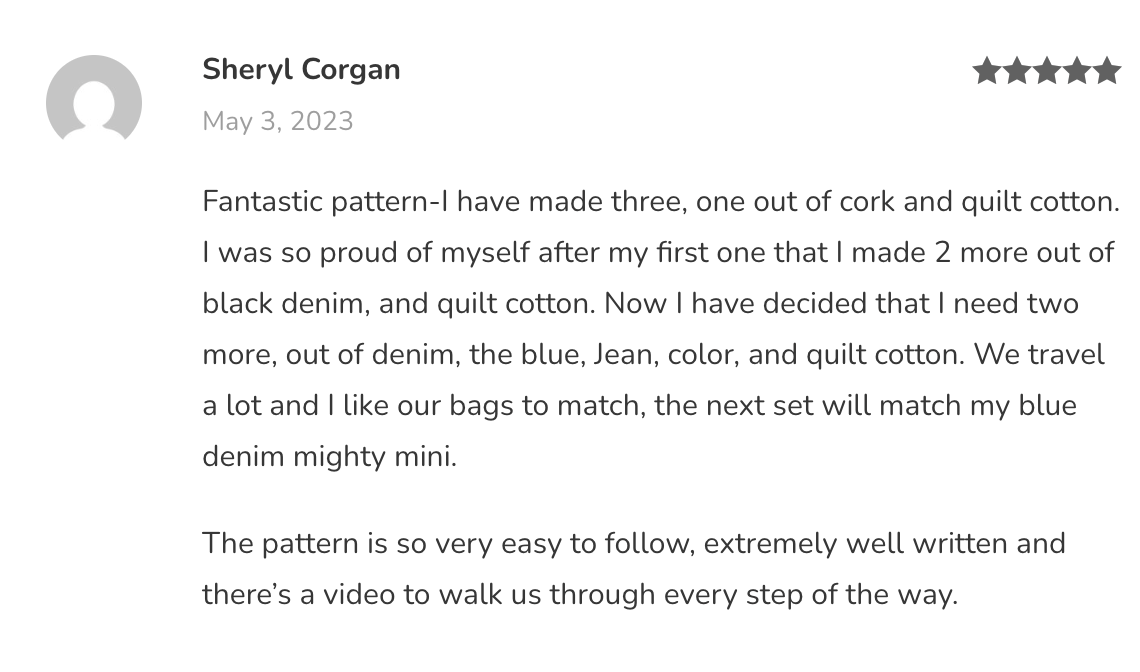Click the line starting "black denim, and quilt"

pos(640,303)
